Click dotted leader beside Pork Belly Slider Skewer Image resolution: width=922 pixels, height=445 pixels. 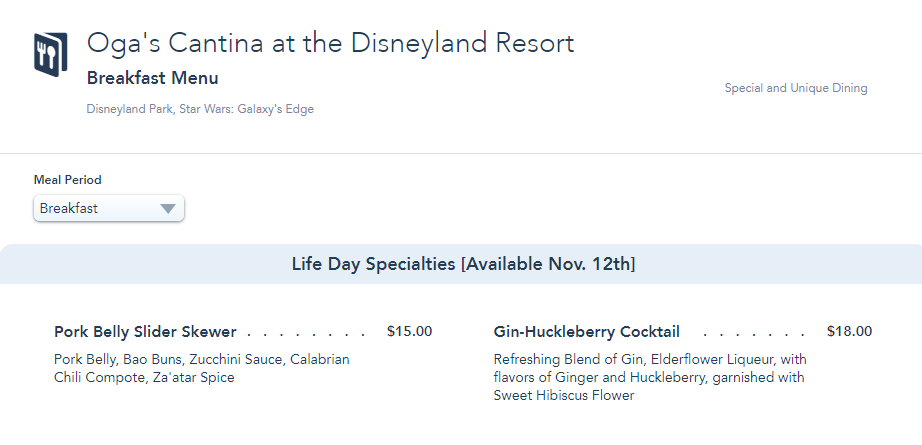pyautogui.click(x=306, y=334)
